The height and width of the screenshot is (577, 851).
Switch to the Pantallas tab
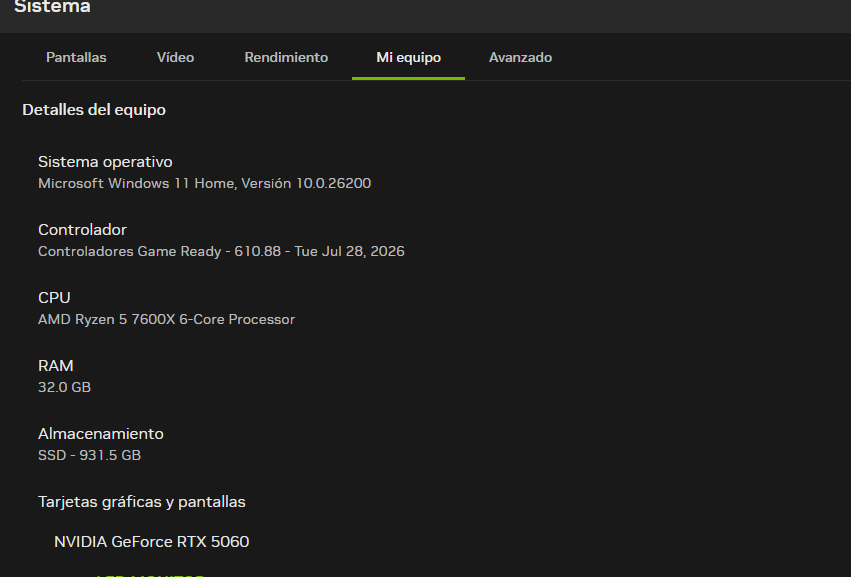coord(76,58)
